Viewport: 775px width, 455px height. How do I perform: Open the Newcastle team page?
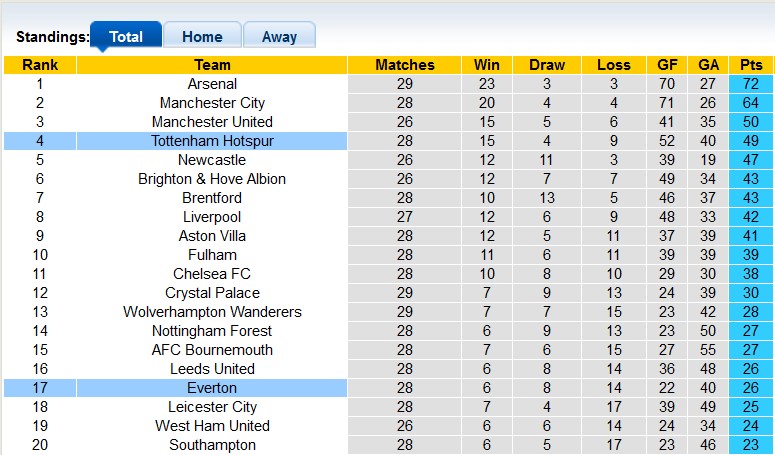point(212,160)
